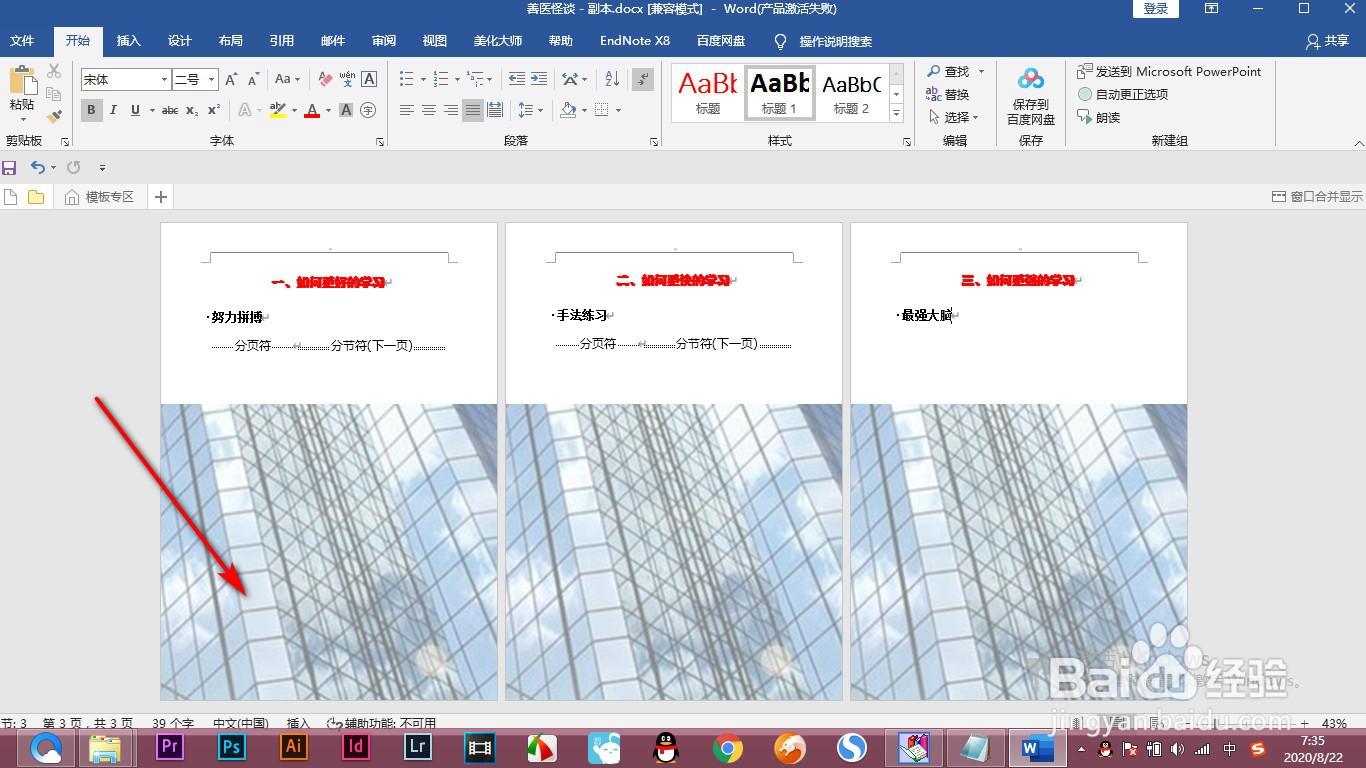Toggle justify alignment
The height and width of the screenshot is (768, 1366).
coord(473,110)
